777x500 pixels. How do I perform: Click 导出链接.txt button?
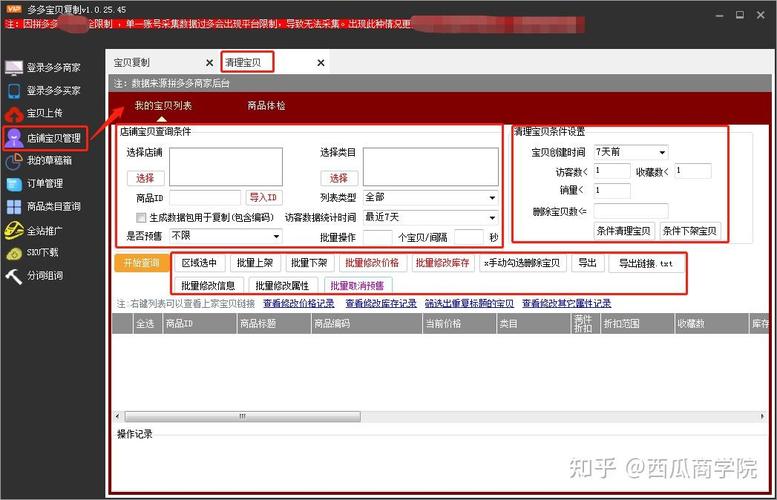click(646, 264)
